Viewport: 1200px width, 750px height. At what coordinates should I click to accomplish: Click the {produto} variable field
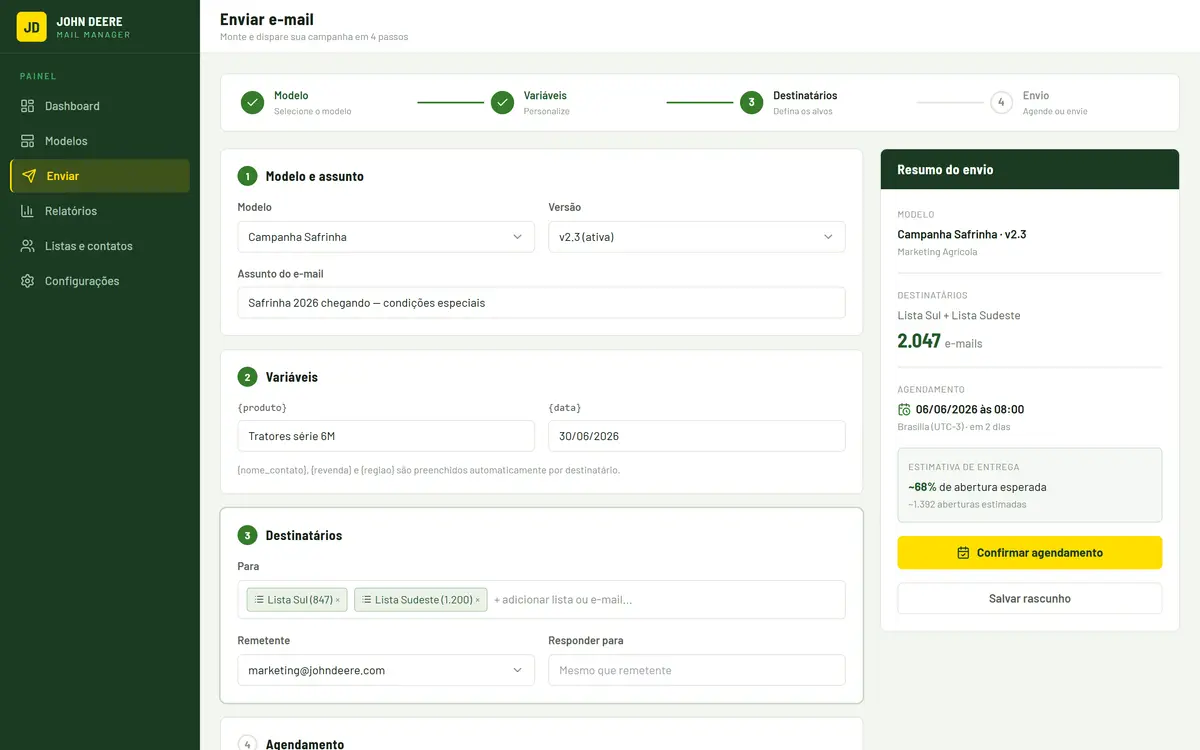coord(386,436)
